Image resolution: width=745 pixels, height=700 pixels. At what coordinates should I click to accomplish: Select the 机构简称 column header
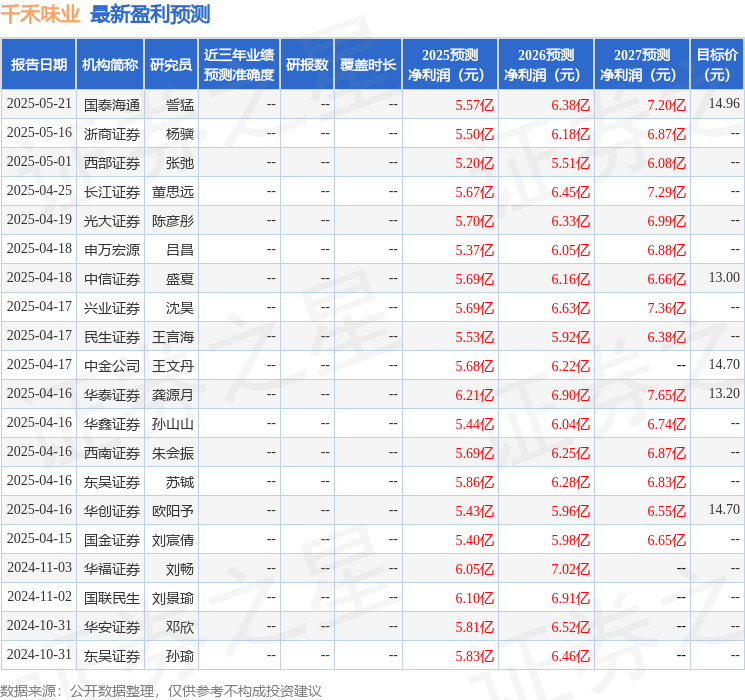tap(110, 65)
